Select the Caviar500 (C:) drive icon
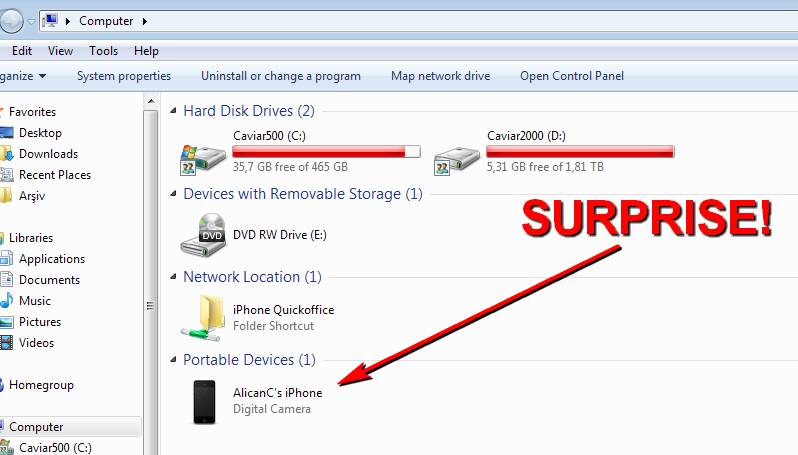Screen dimensions: 798x455 [x=203, y=159]
